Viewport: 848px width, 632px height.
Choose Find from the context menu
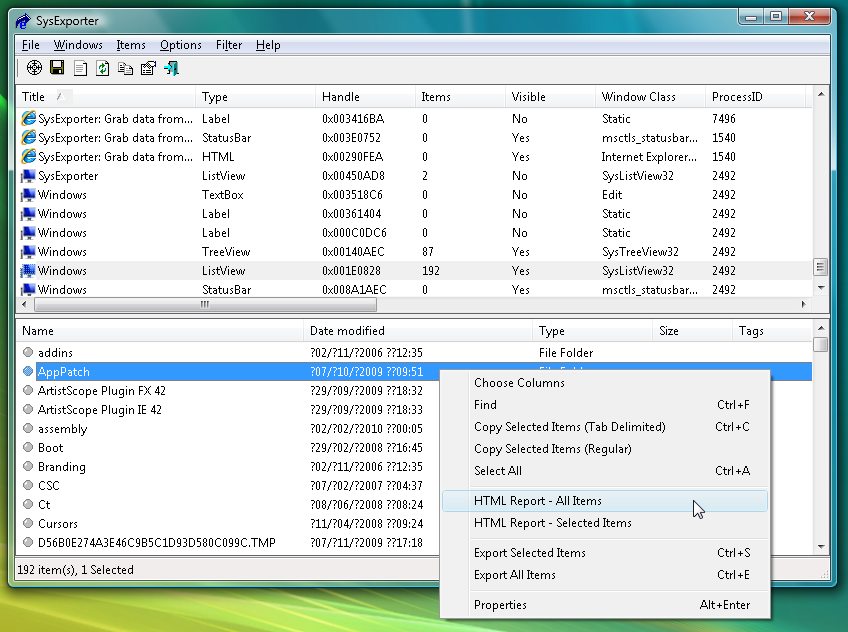point(605,405)
